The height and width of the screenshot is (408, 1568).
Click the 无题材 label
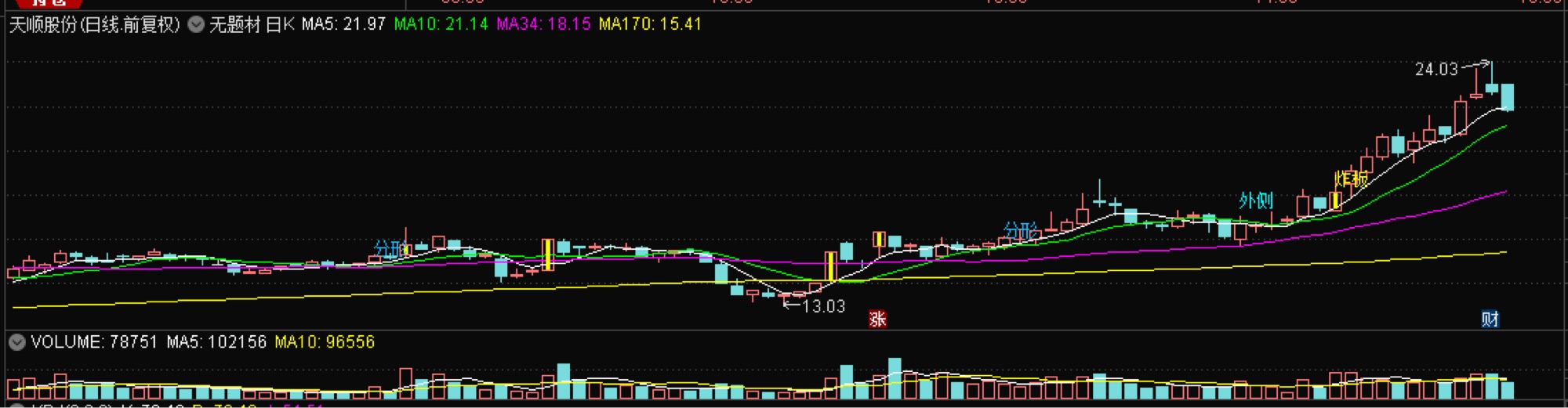coord(234,24)
